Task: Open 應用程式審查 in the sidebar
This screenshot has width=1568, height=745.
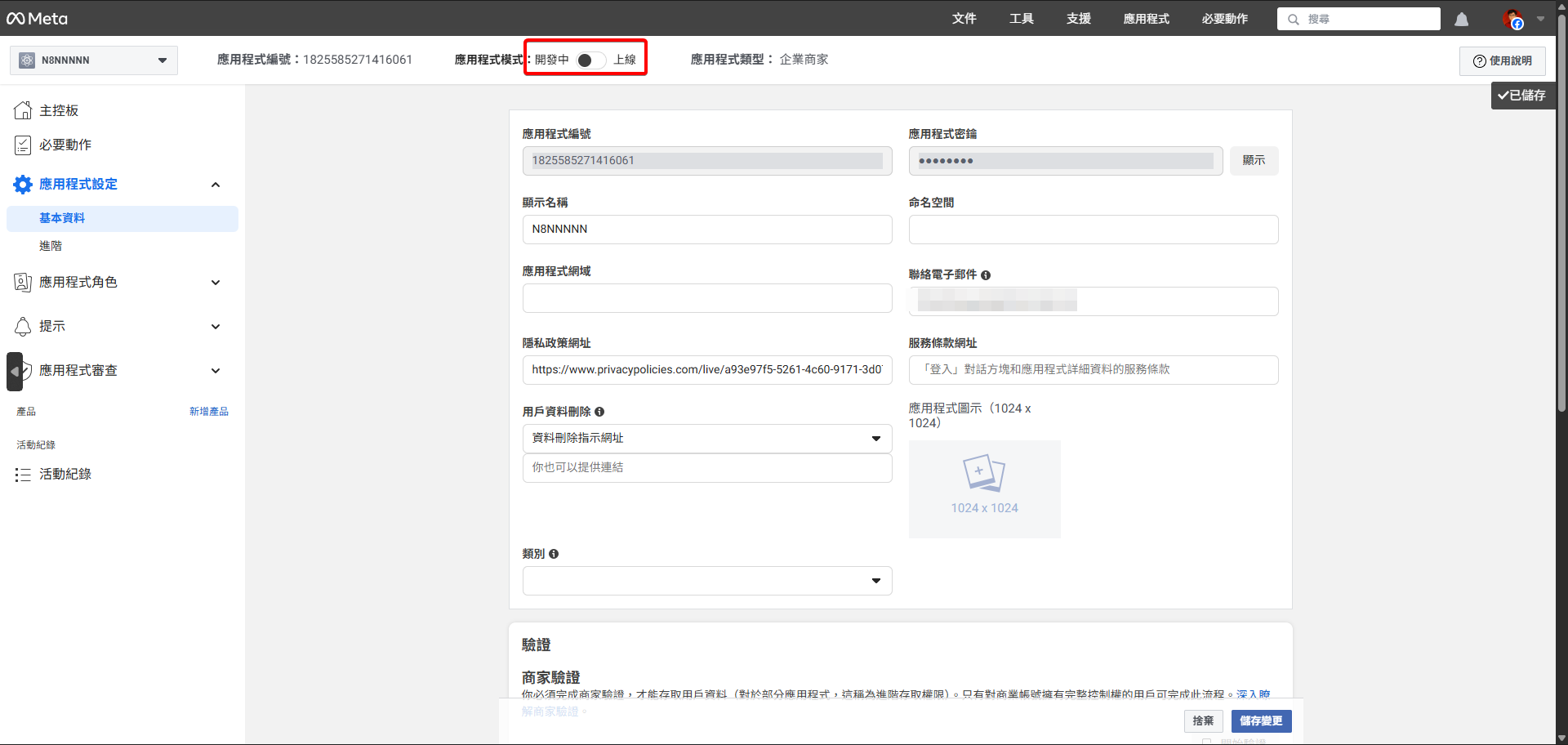Action: (x=78, y=370)
